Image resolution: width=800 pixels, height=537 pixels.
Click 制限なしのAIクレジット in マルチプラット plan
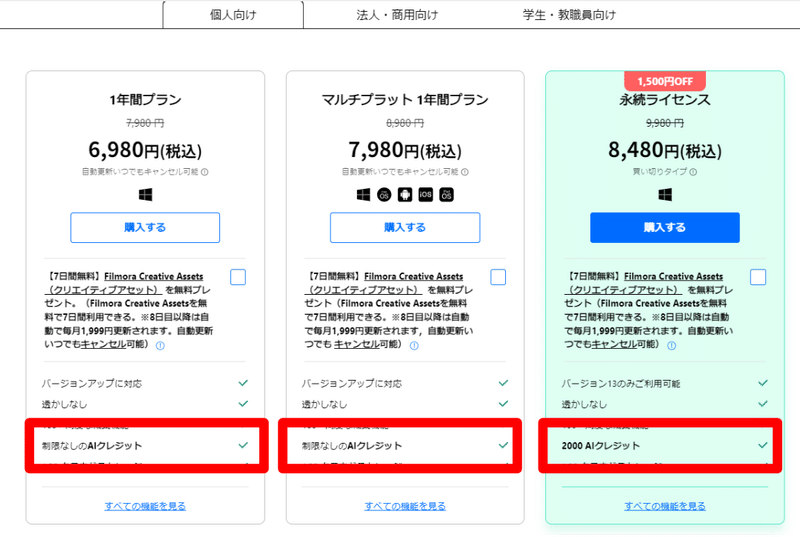pyautogui.click(x=352, y=446)
